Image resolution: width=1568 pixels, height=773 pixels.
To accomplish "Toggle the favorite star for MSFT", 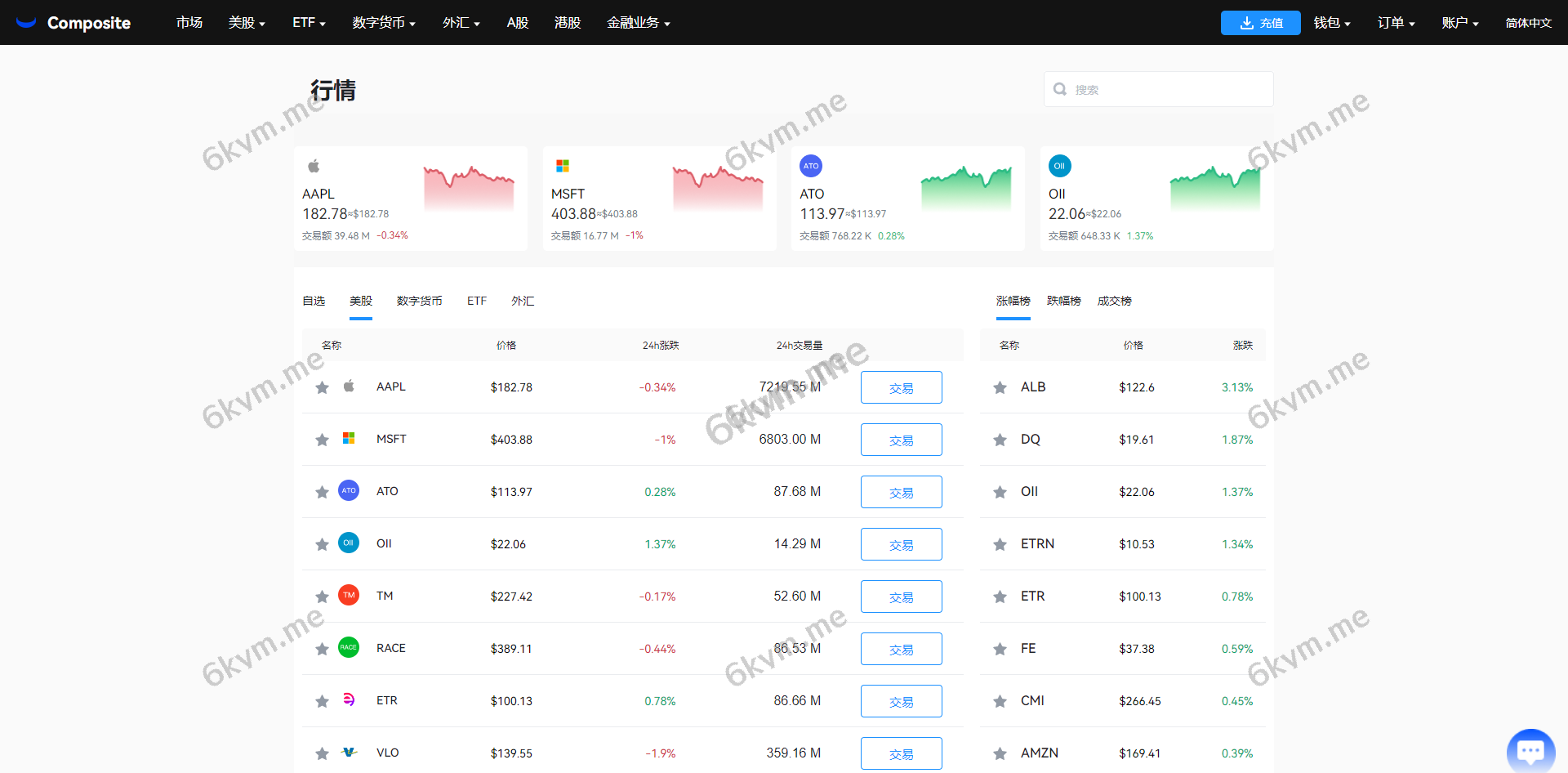I will pyautogui.click(x=322, y=439).
